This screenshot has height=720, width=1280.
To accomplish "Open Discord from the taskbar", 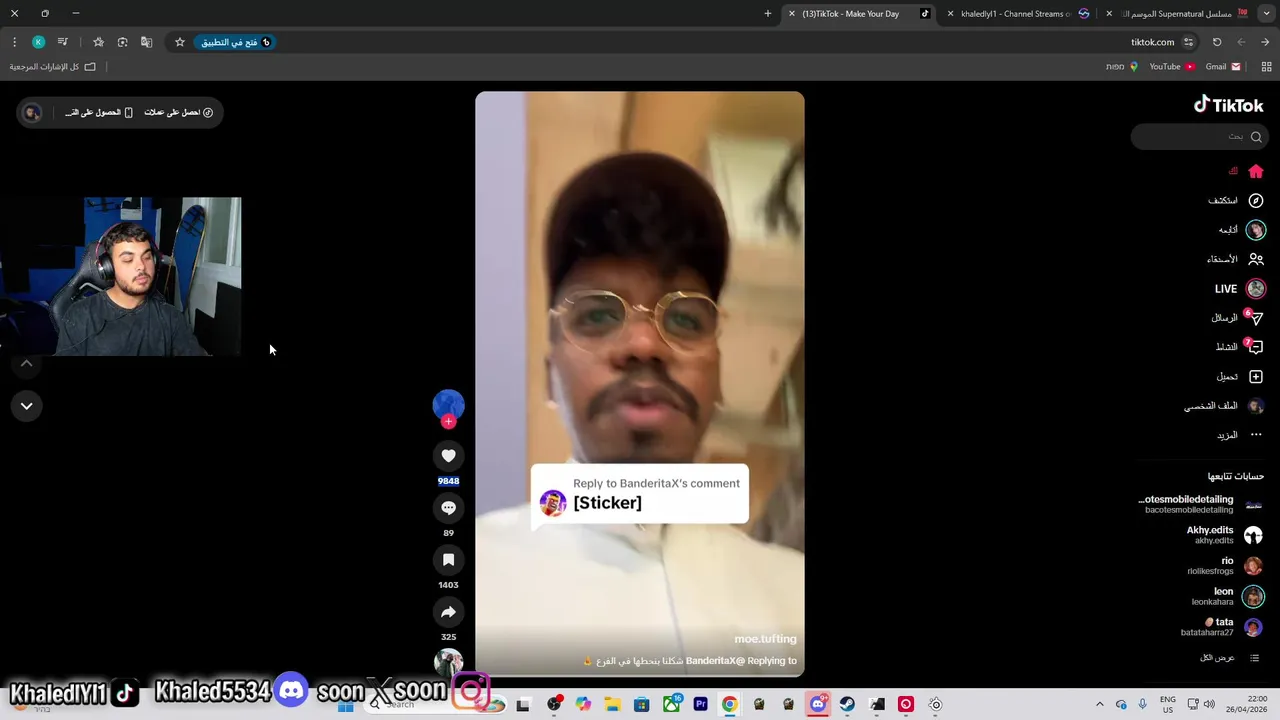I will pyautogui.click(x=818, y=705).
